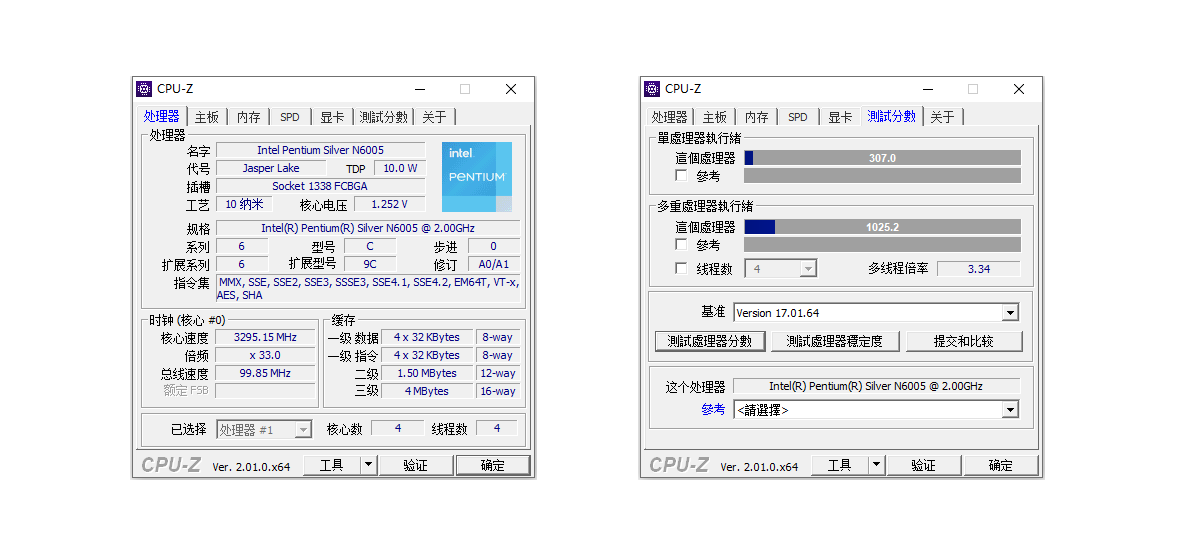Click the 代号 Jasper Lake field

pyautogui.click(x=271, y=168)
